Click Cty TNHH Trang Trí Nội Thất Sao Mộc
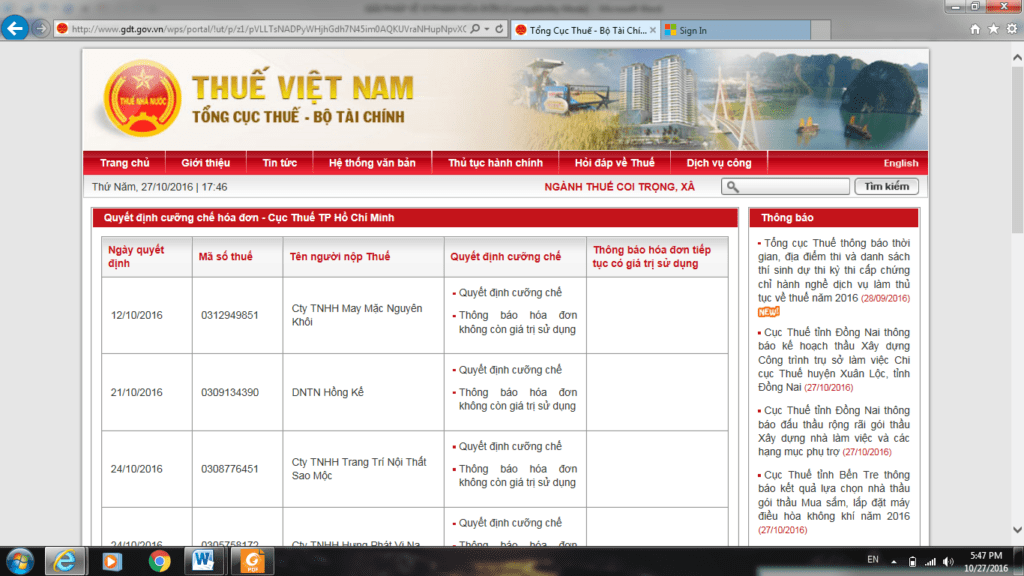Image resolution: width=1024 pixels, height=576 pixels. (359, 469)
